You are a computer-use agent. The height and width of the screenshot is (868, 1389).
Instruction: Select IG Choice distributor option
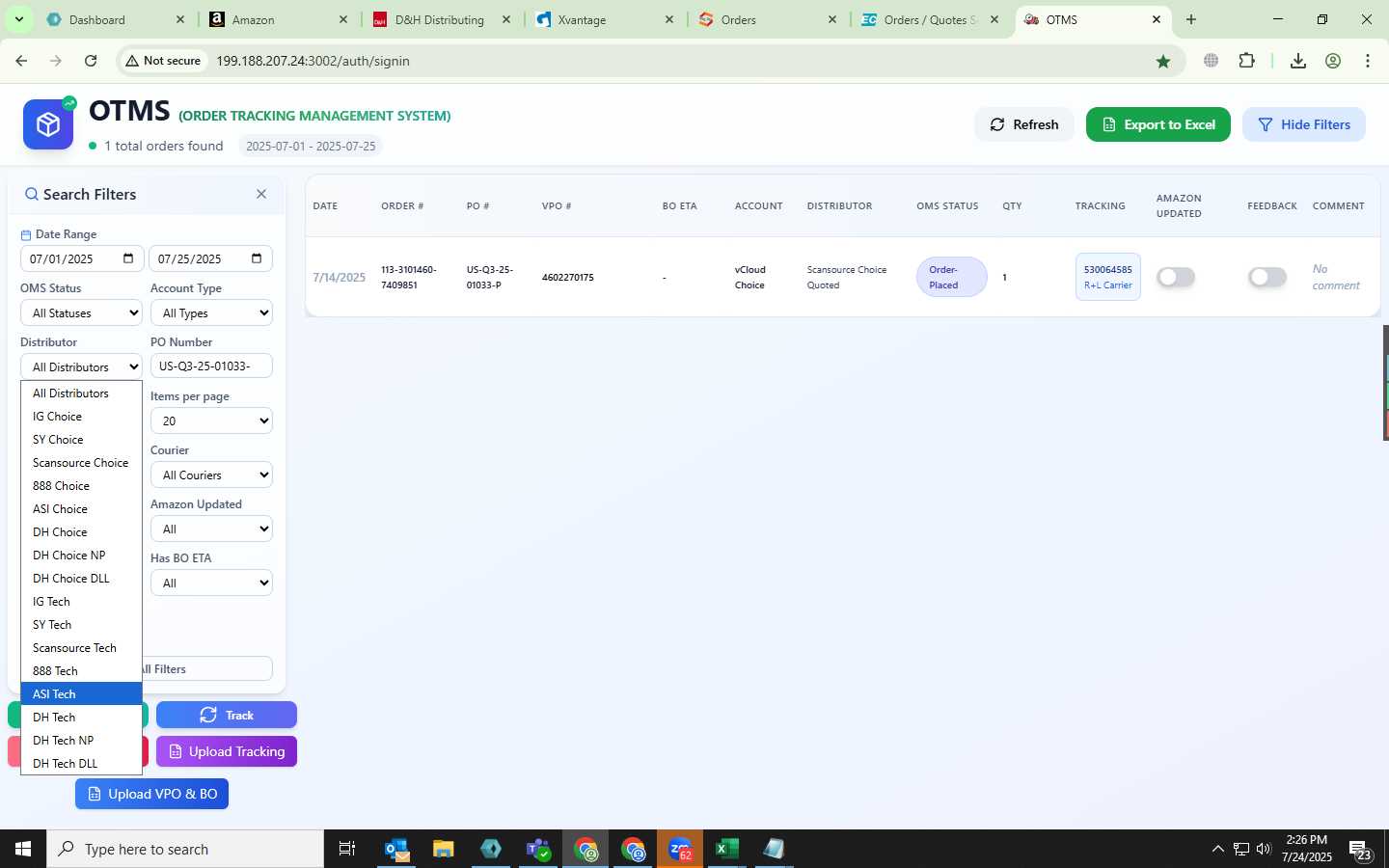point(81,417)
